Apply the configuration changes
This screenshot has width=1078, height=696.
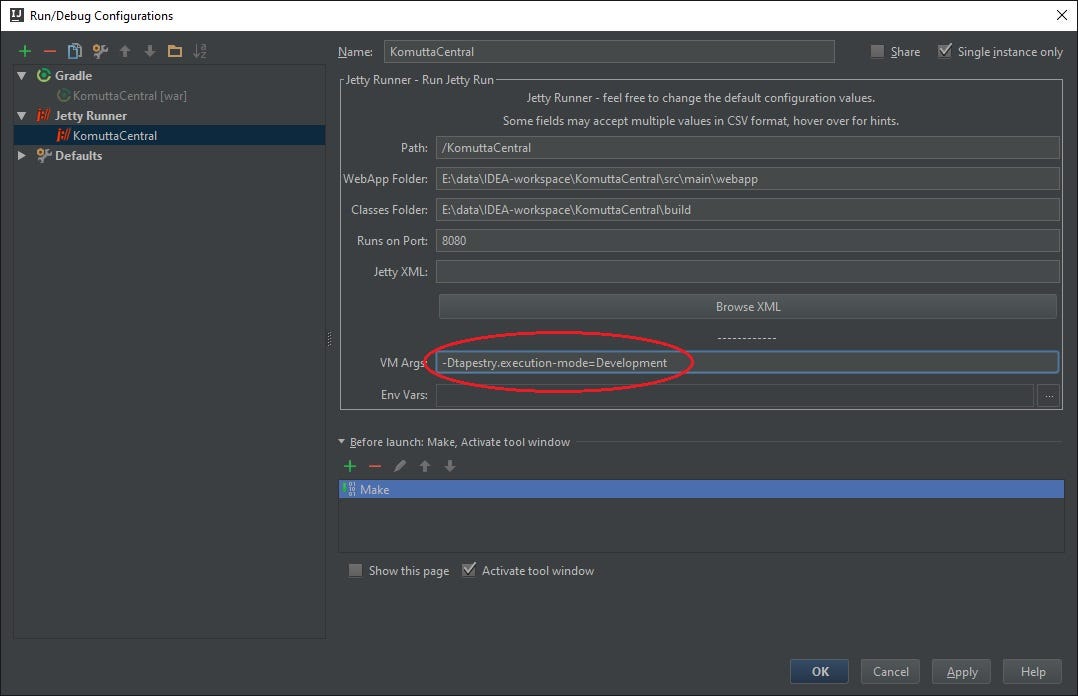point(960,671)
